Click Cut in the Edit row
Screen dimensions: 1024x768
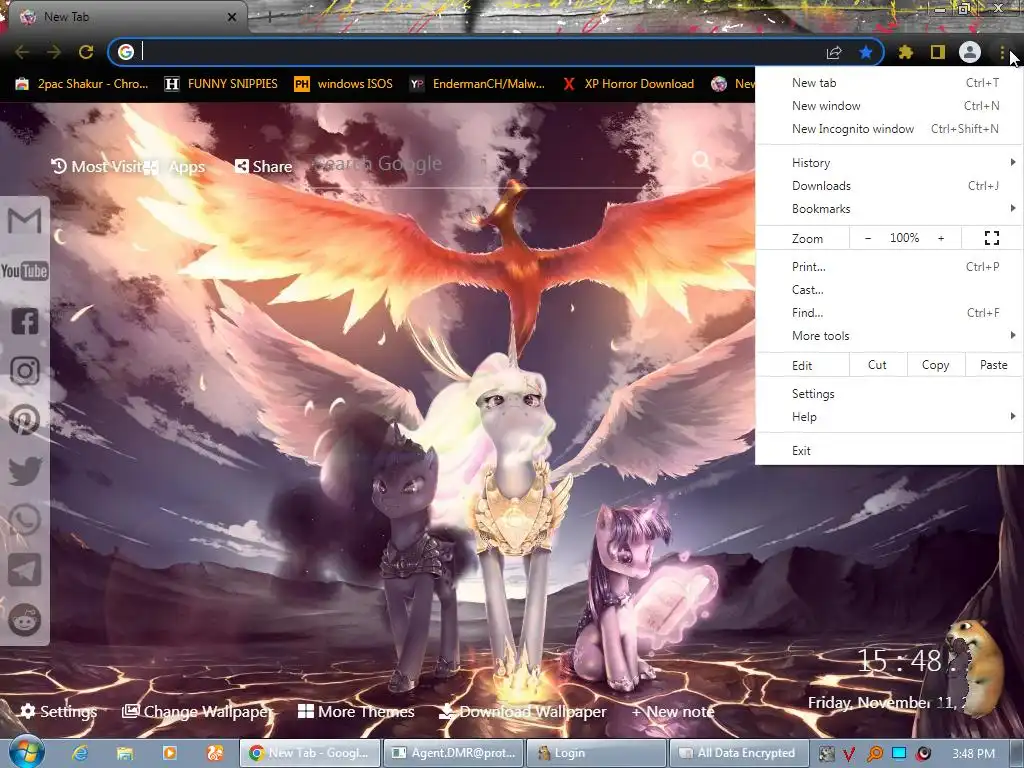pos(878,365)
